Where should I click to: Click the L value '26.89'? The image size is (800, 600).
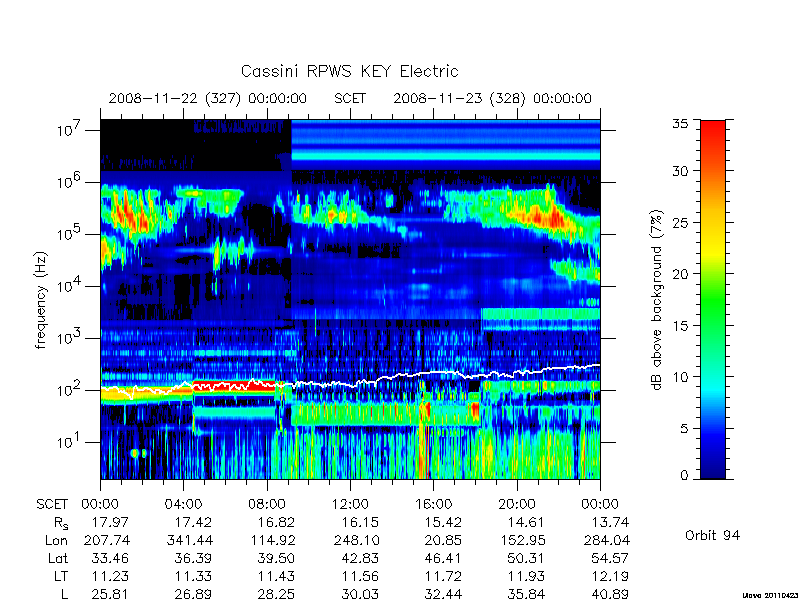point(193,594)
